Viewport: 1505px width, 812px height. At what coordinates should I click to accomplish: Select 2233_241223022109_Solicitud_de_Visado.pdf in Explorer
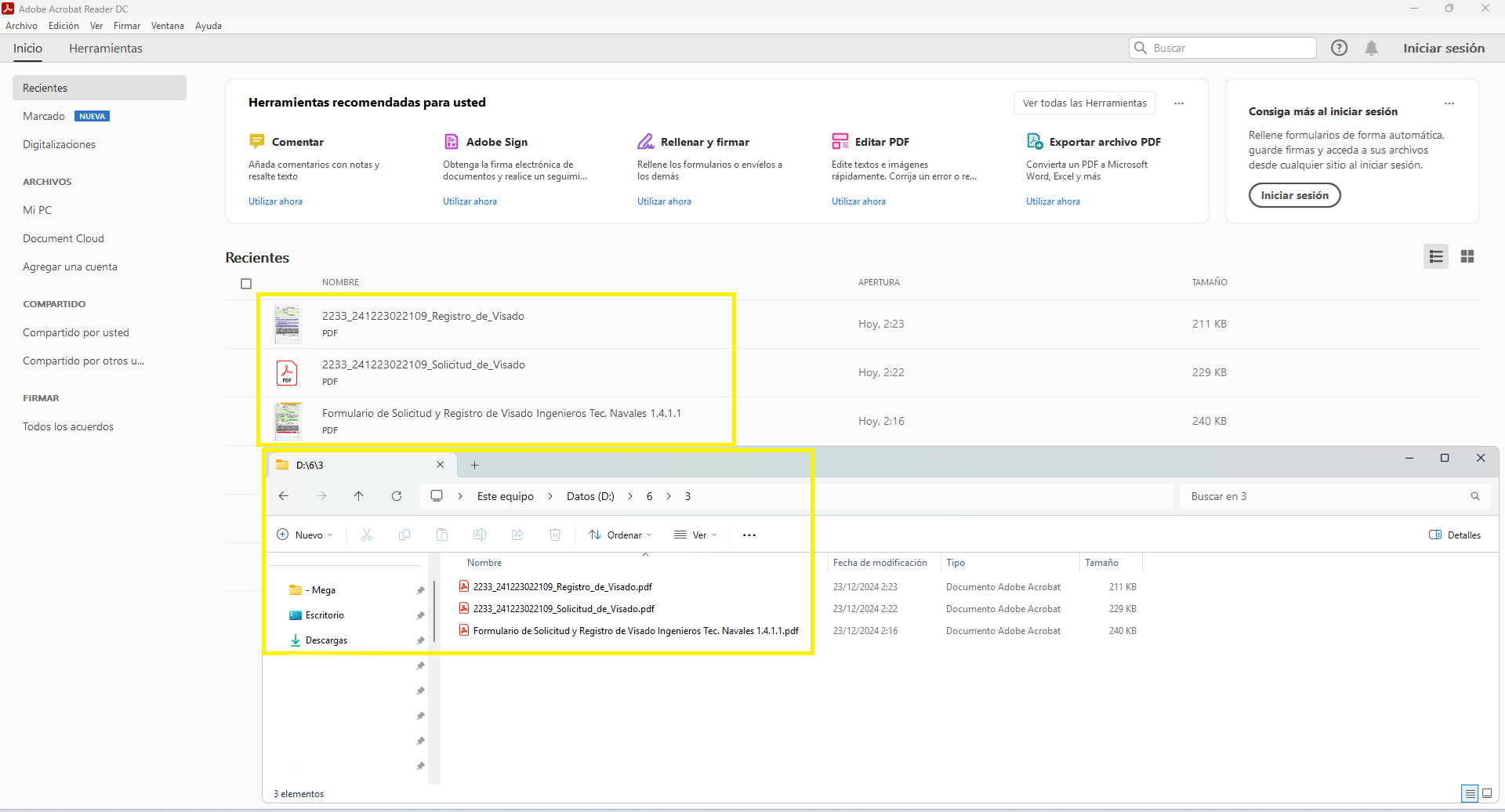point(564,609)
